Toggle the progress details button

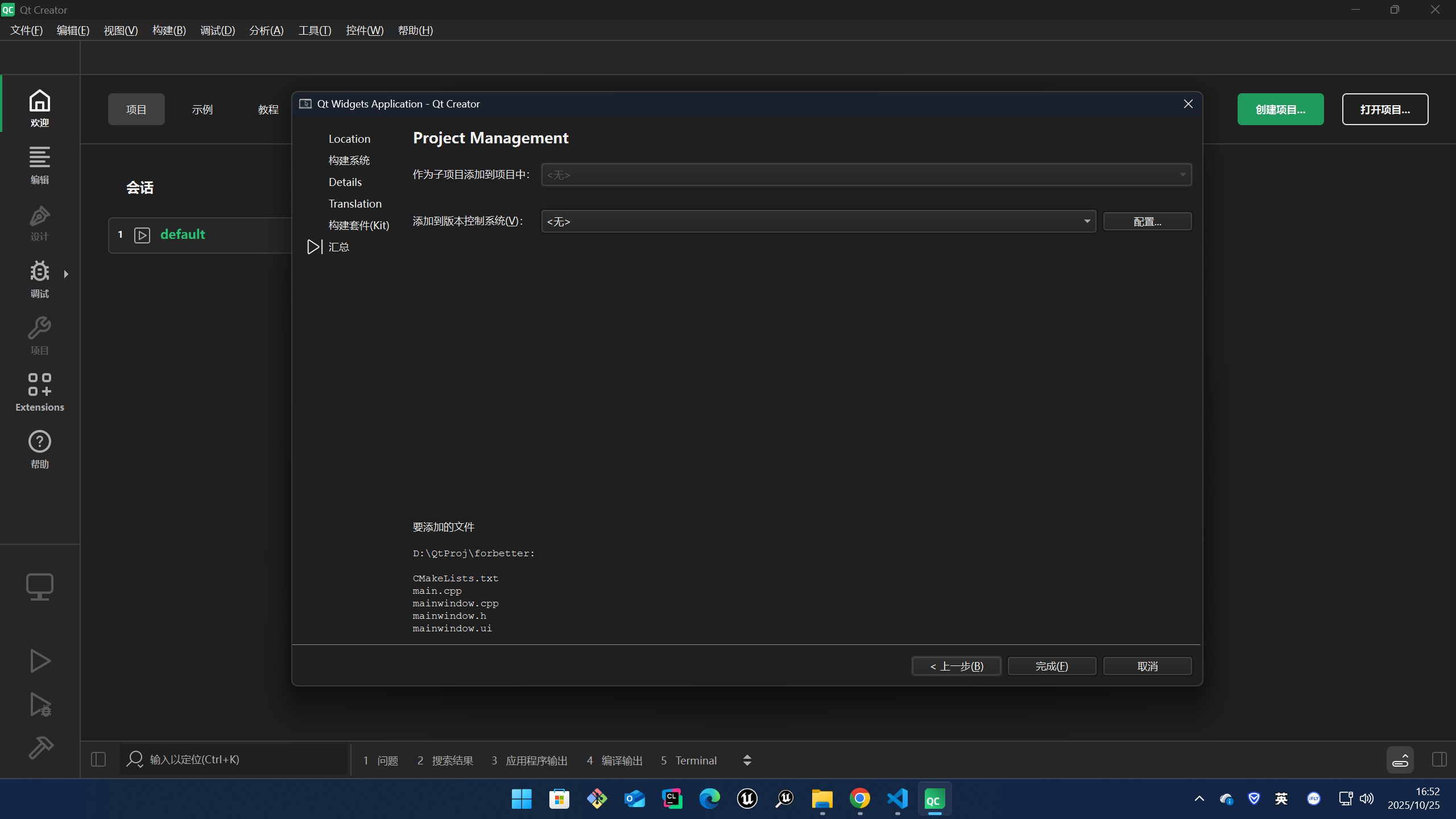tap(1400, 760)
